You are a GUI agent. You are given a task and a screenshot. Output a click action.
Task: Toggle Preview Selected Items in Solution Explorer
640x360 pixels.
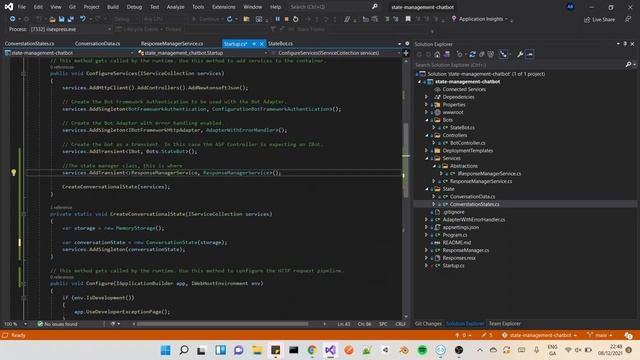529,54
